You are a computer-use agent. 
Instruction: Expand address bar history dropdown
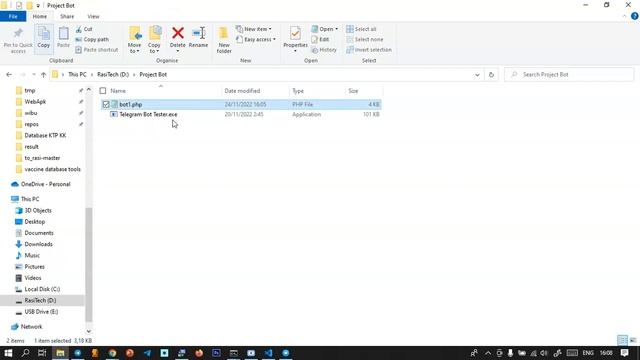pyautogui.click(x=477, y=75)
